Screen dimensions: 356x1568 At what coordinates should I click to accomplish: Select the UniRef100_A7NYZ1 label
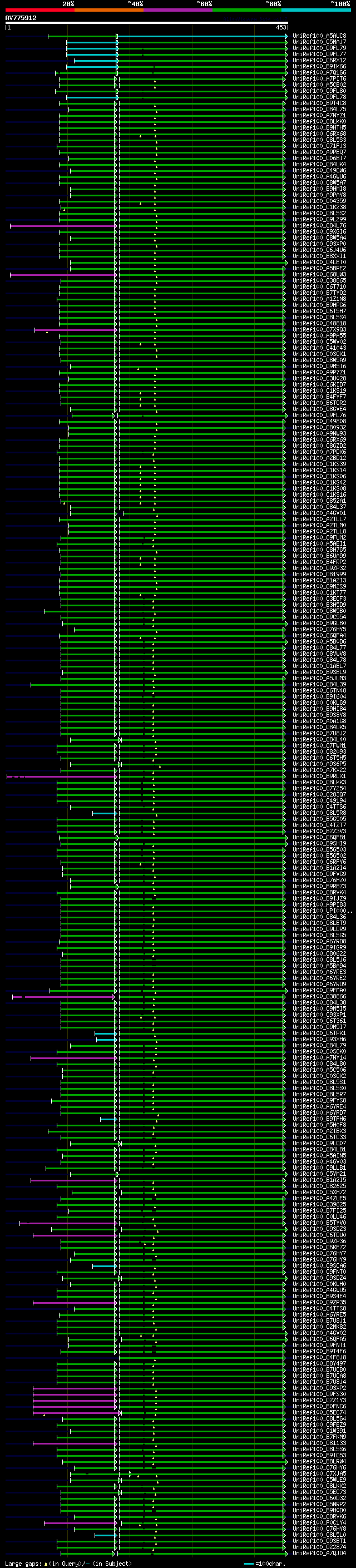pos(319,115)
